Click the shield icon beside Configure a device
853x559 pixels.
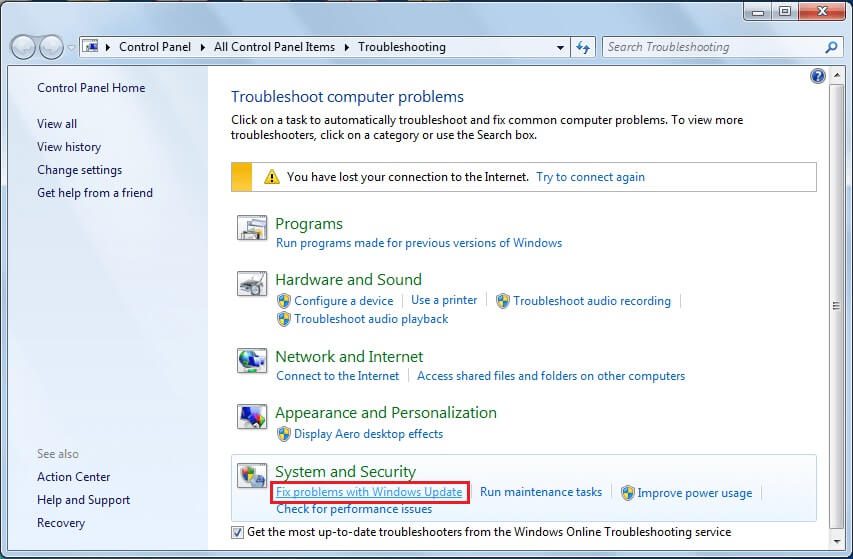(x=284, y=301)
